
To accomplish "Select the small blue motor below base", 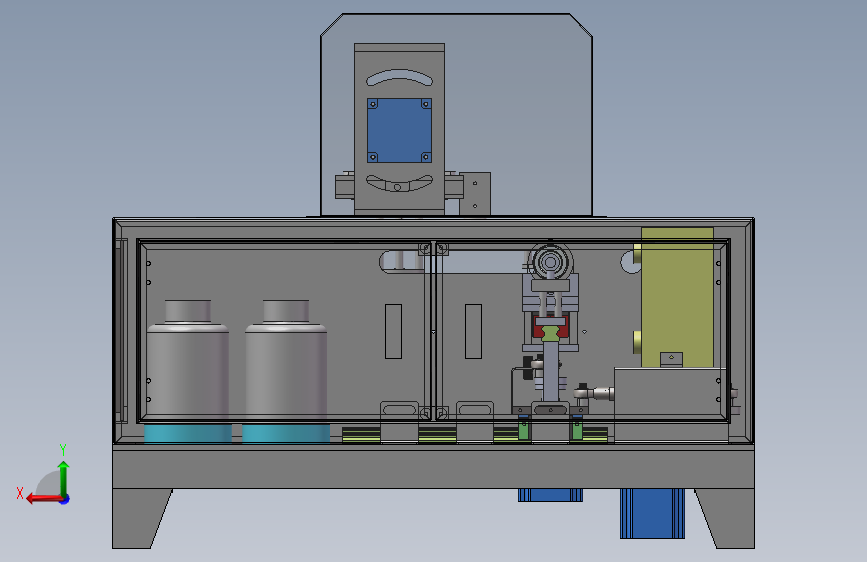I will [x=550, y=495].
